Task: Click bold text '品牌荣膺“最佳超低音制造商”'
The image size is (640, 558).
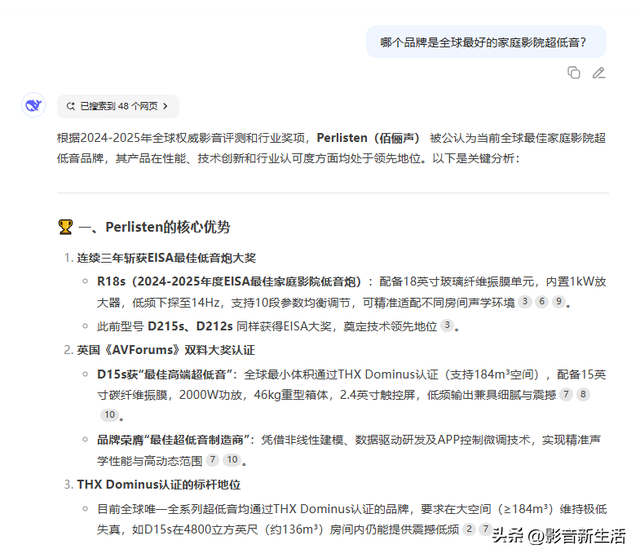Action: pos(173,440)
